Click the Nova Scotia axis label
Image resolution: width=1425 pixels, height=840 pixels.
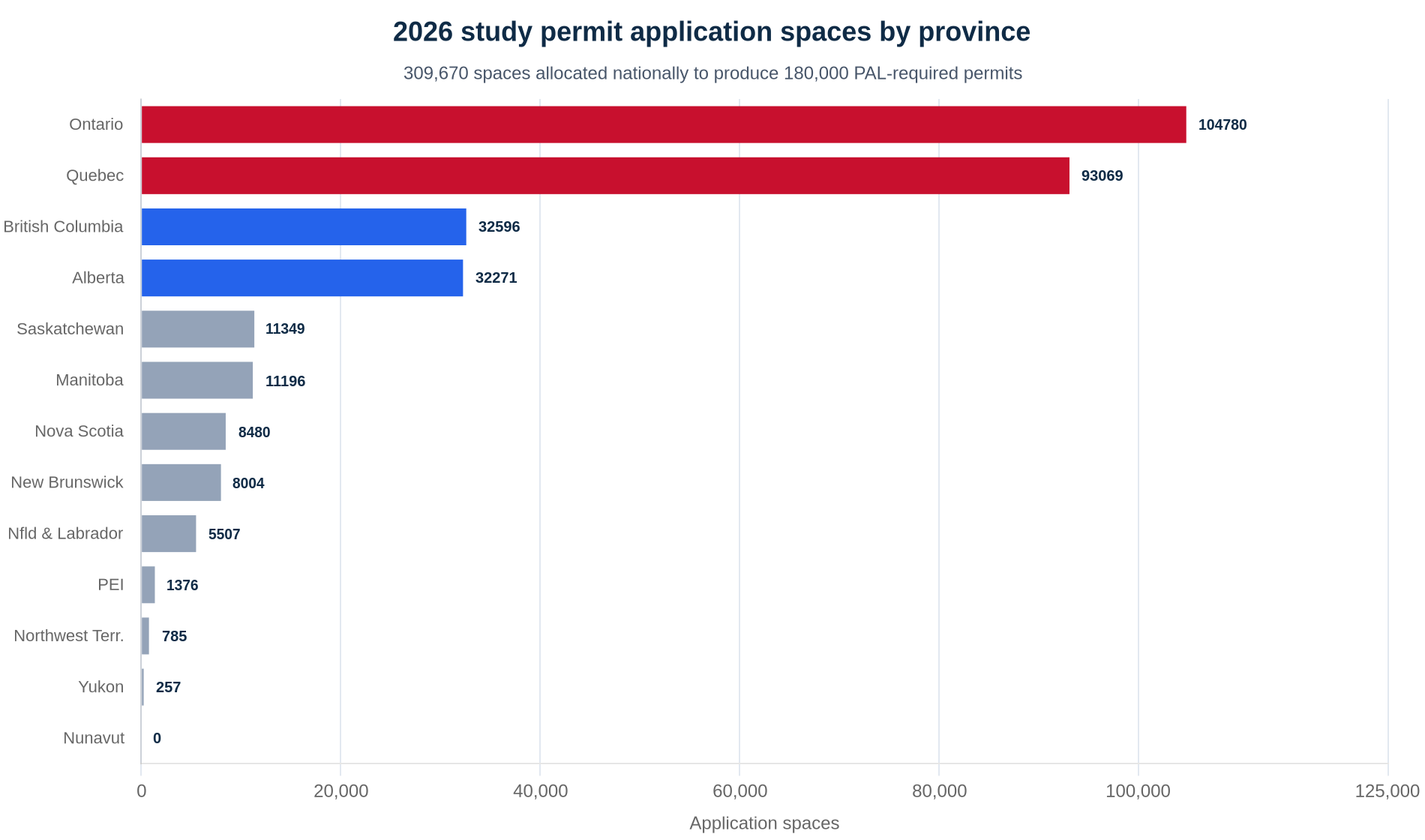(x=79, y=431)
